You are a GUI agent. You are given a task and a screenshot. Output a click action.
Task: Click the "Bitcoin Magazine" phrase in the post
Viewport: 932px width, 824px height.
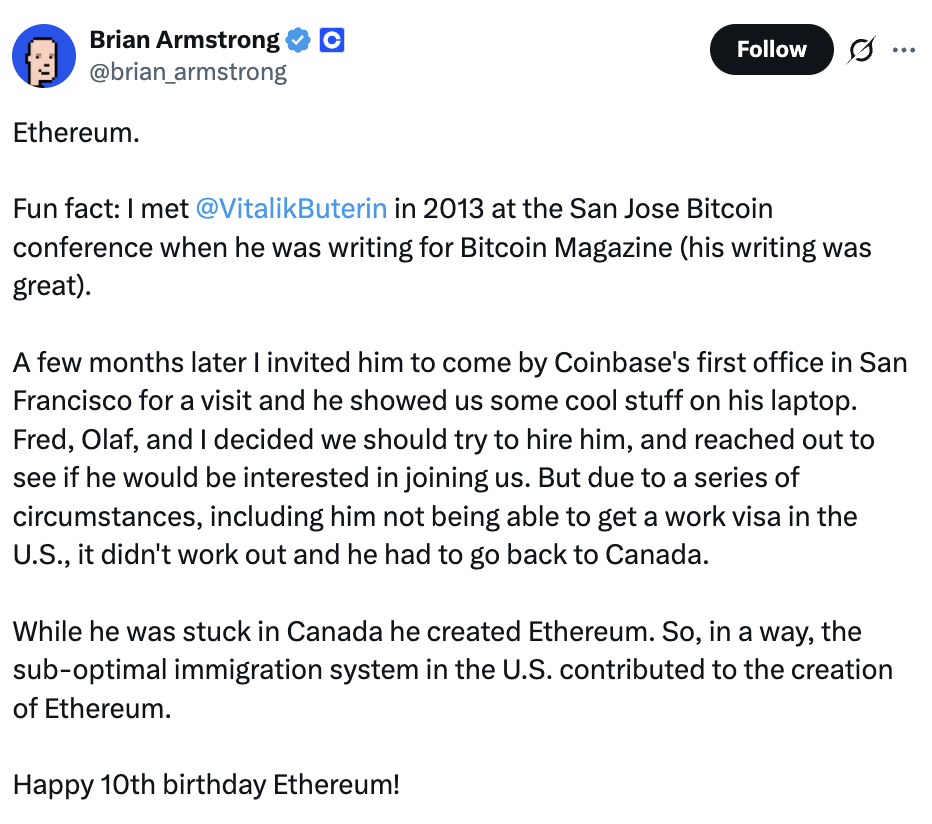566,248
